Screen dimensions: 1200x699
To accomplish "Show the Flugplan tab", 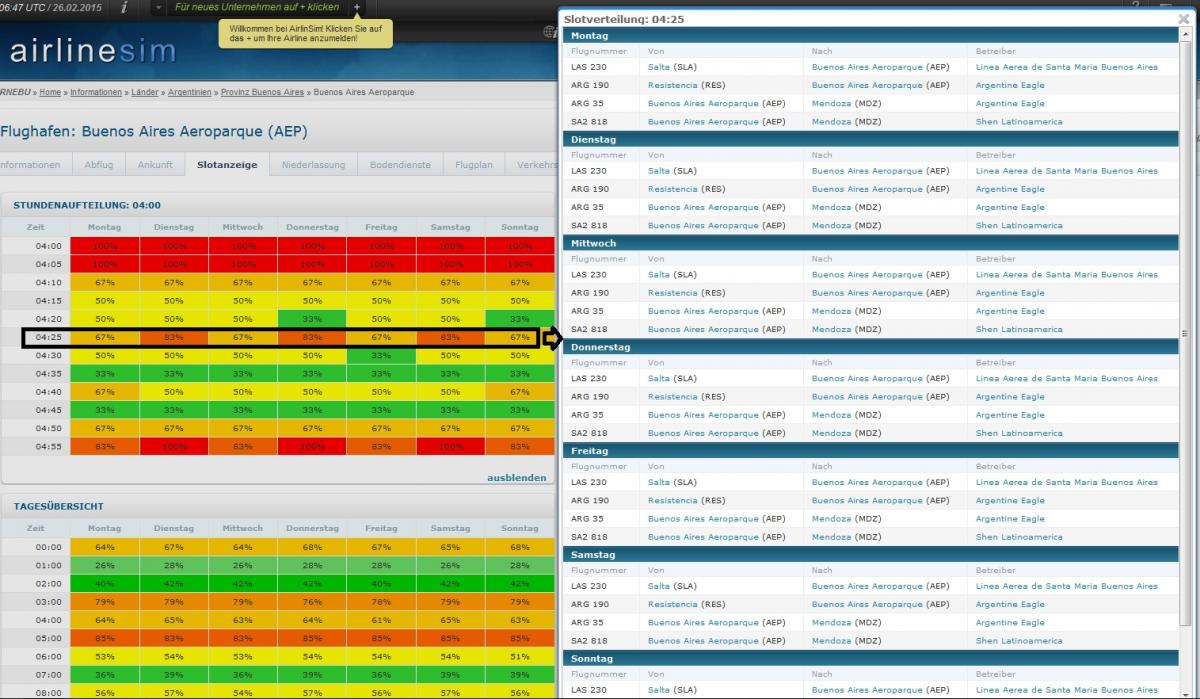I will 473,164.
